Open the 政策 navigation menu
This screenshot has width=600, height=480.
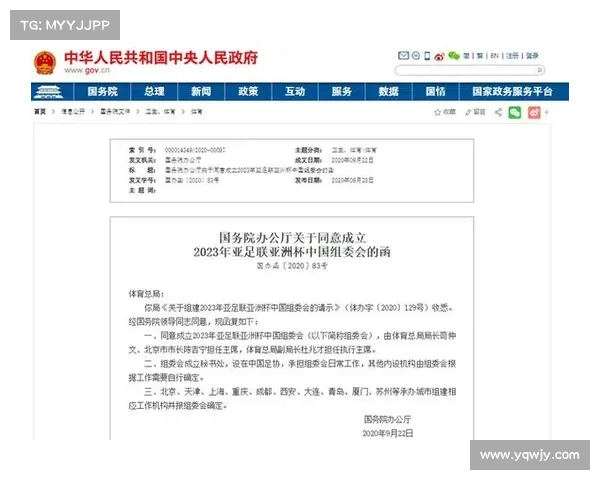click(248, 91)
